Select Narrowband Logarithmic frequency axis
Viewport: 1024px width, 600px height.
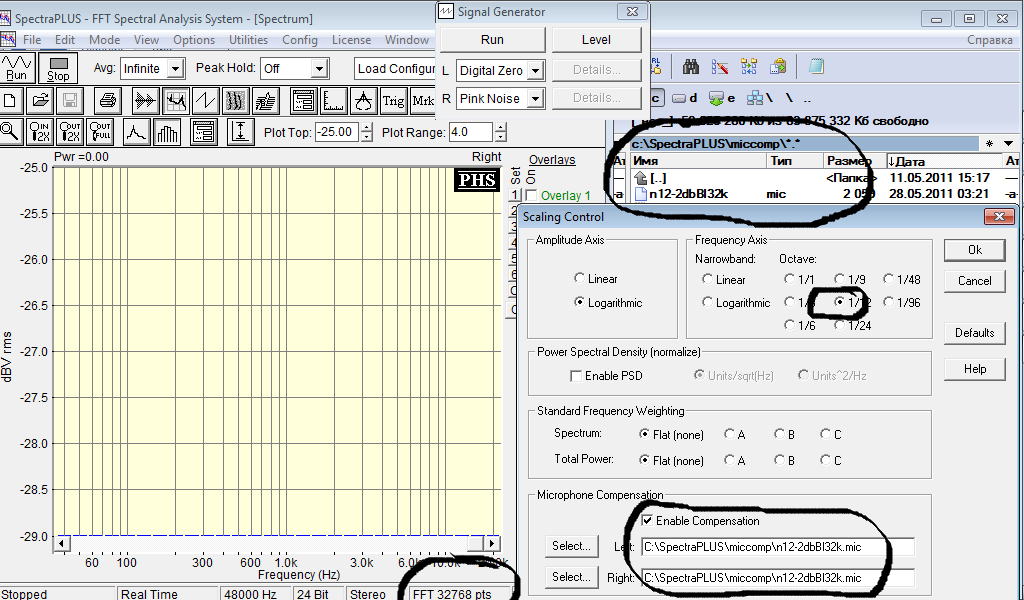point(707,302)
